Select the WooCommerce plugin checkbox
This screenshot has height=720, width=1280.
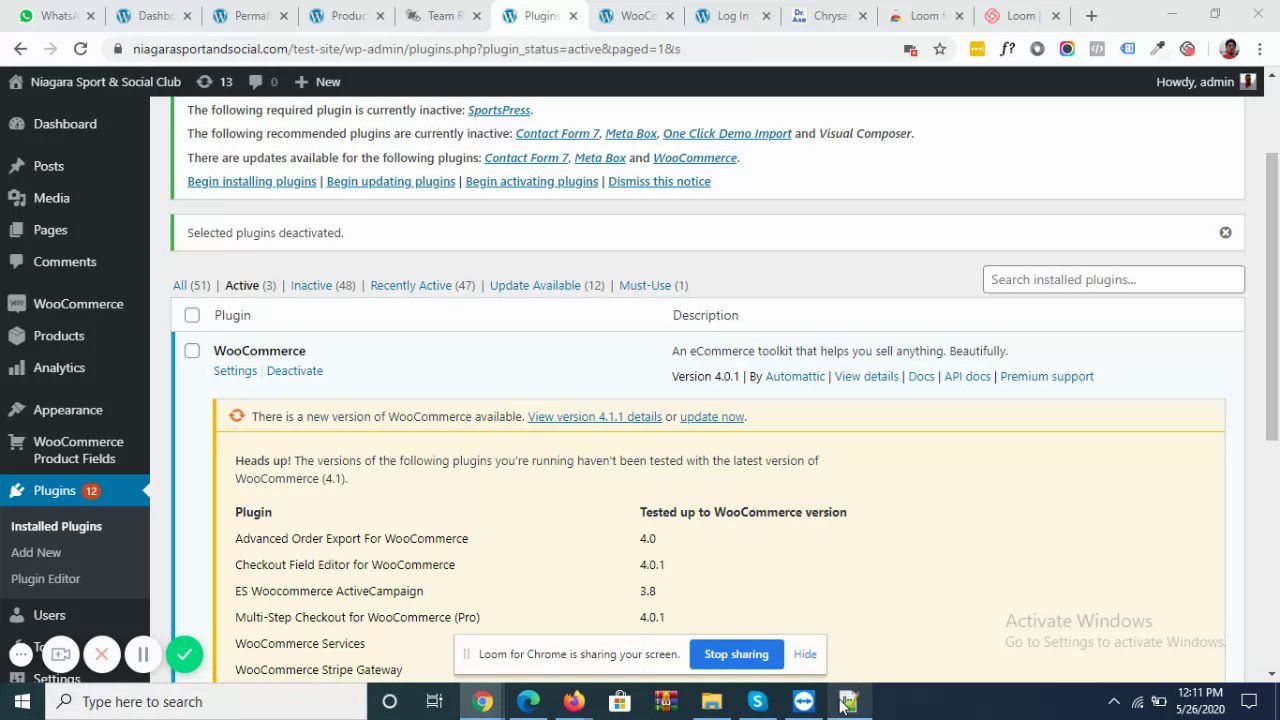coord(192,351)
